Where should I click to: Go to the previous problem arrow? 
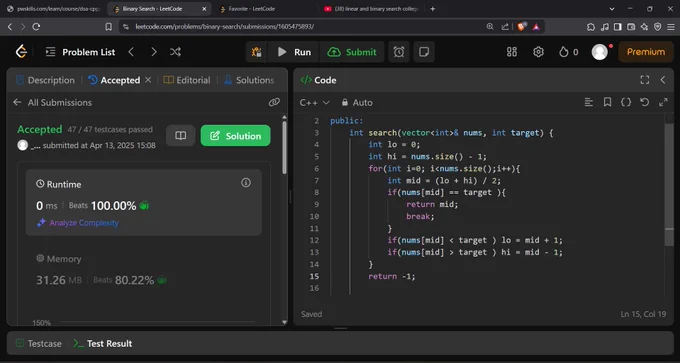tap(131, 52)
